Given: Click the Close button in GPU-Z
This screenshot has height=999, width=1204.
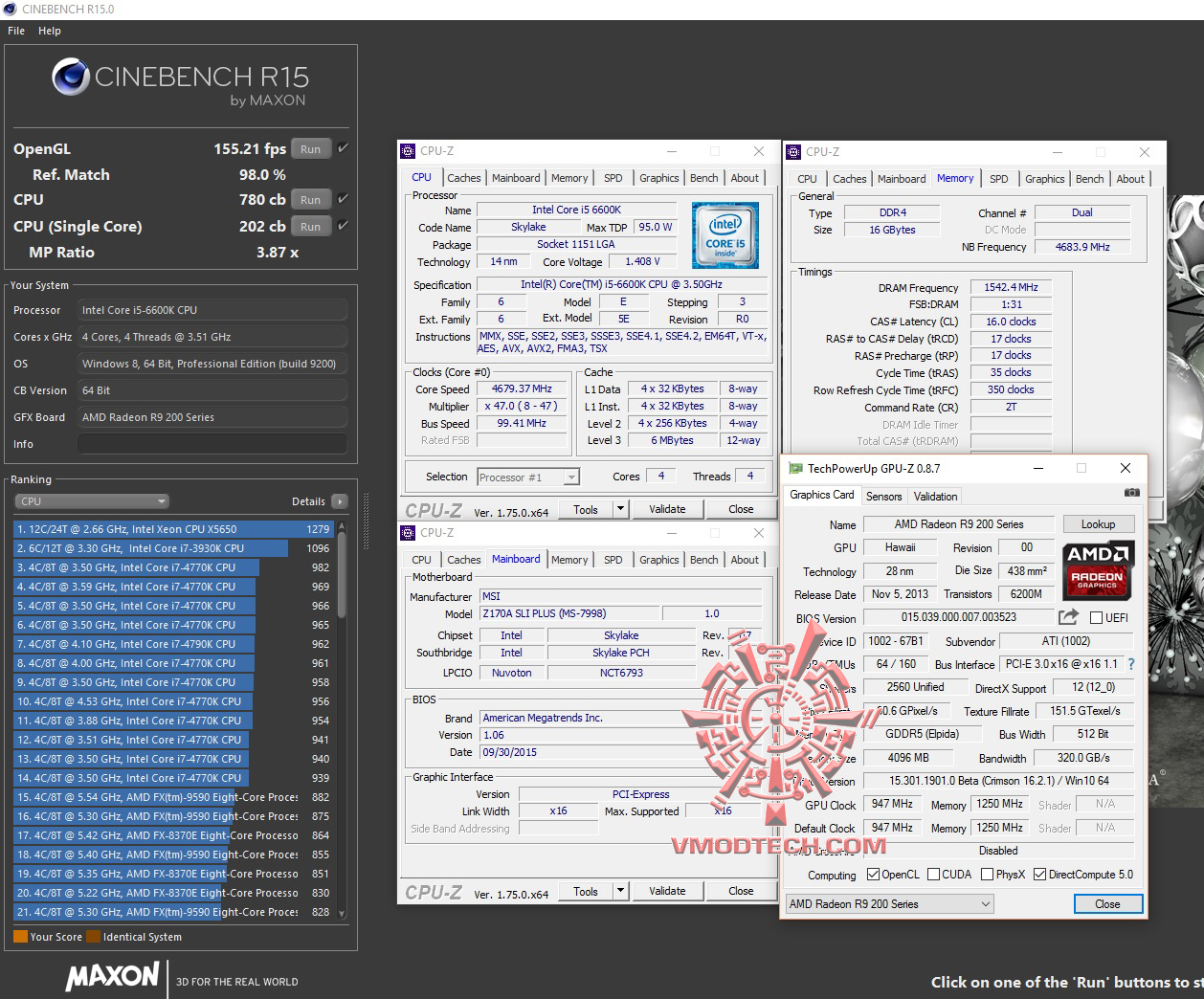Looking at the screenshot, I should coord(1107,904).
